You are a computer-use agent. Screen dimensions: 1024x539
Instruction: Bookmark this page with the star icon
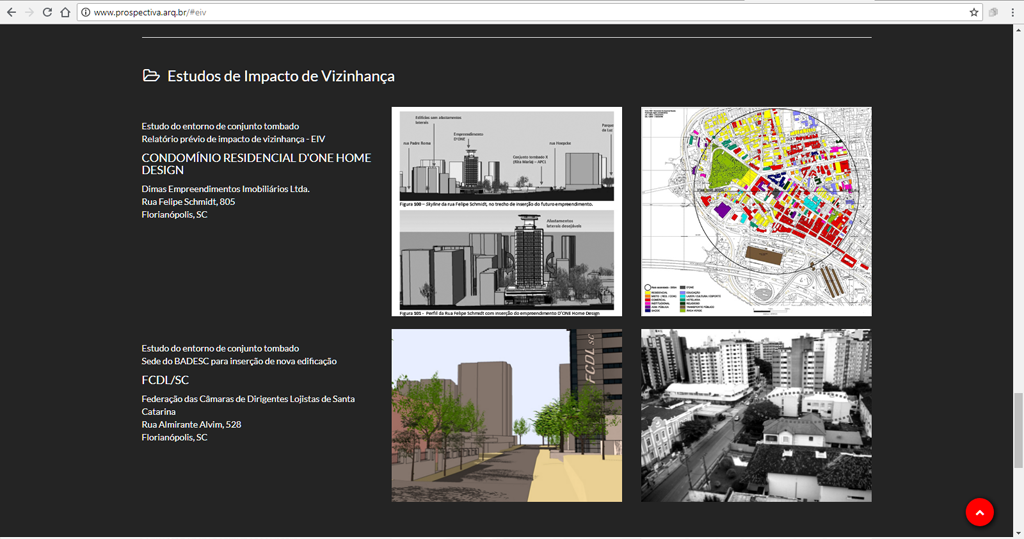(974, 12)
